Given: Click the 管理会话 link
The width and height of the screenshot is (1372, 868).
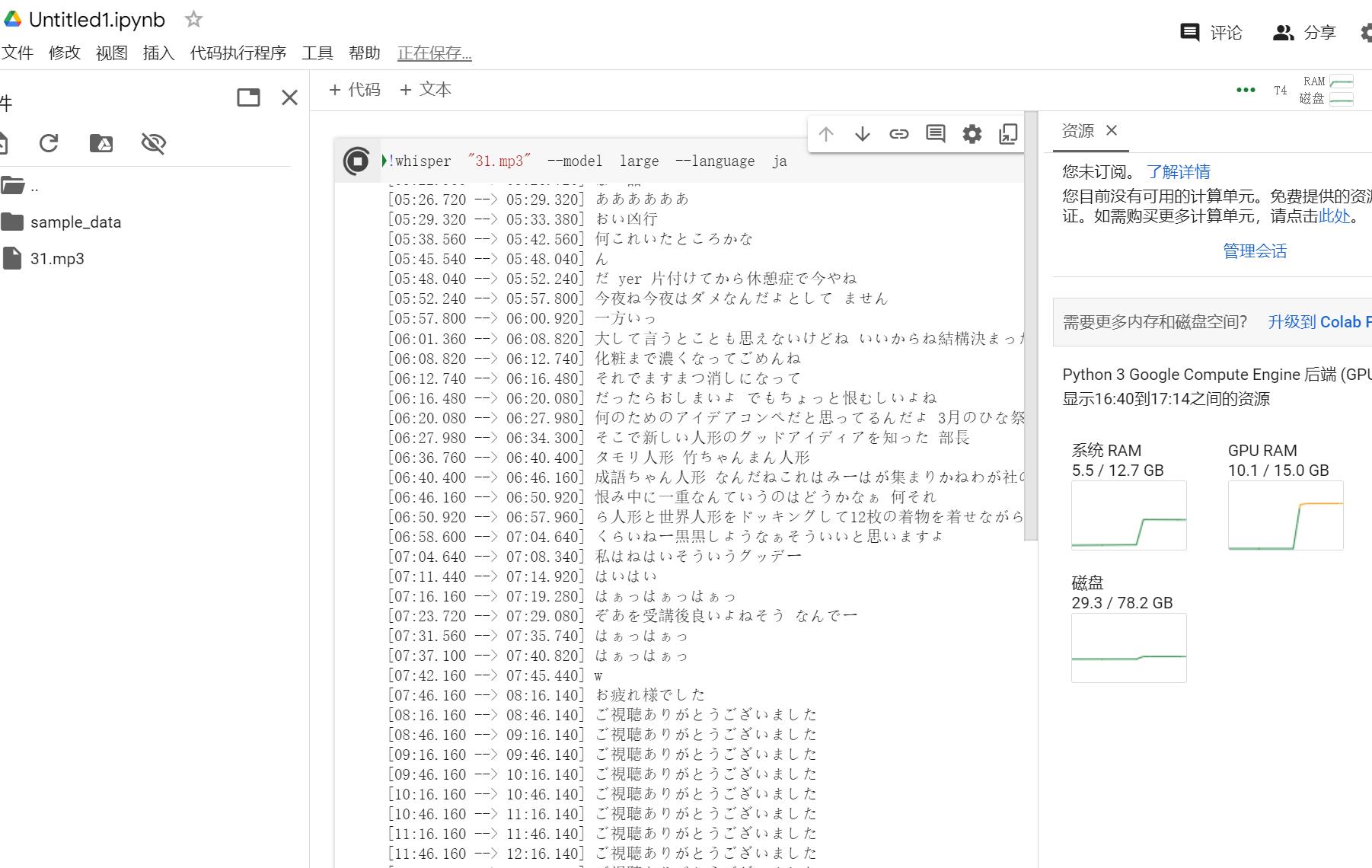Looking at the screenshot, I should [1254, 251].
